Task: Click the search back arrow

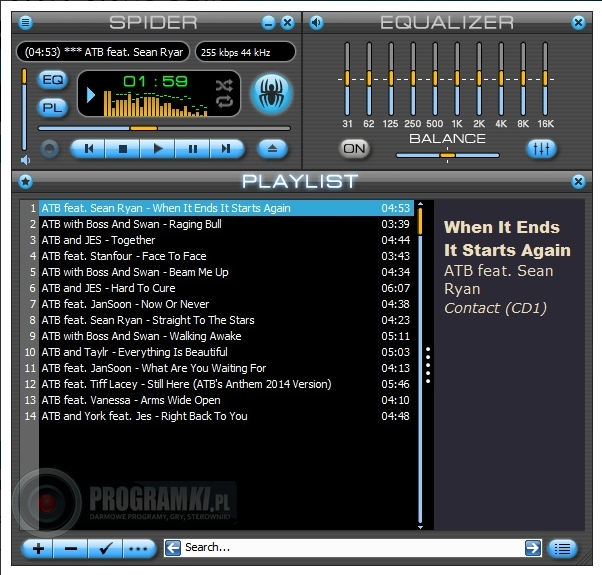Action: coord(173,548)
